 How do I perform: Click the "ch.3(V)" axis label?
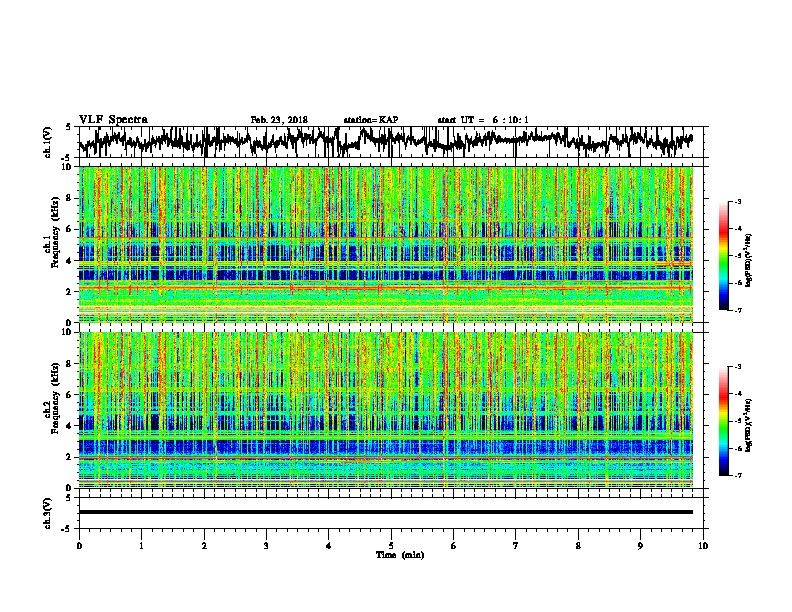48,513
